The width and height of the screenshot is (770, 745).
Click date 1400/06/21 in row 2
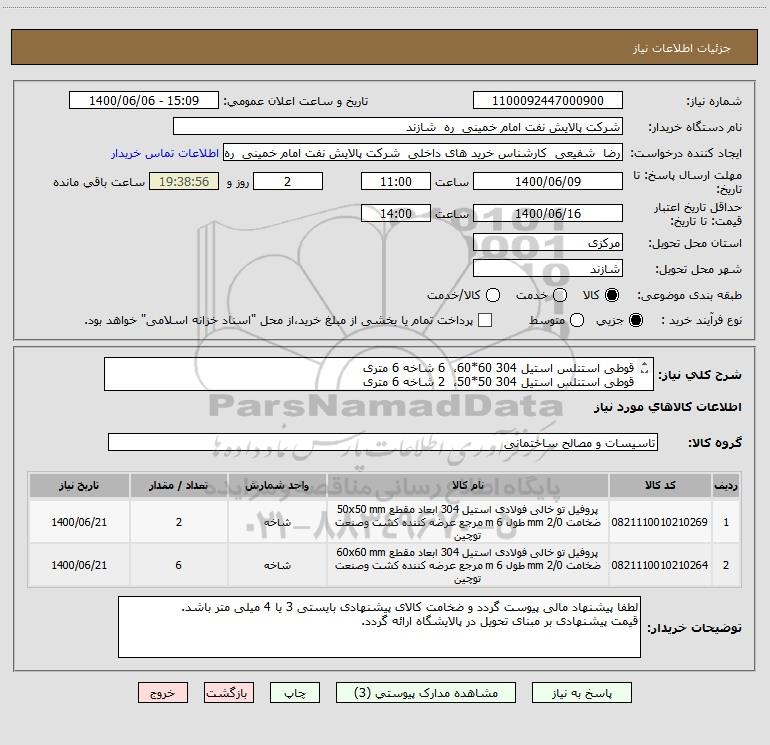click(x=79, y=565)
